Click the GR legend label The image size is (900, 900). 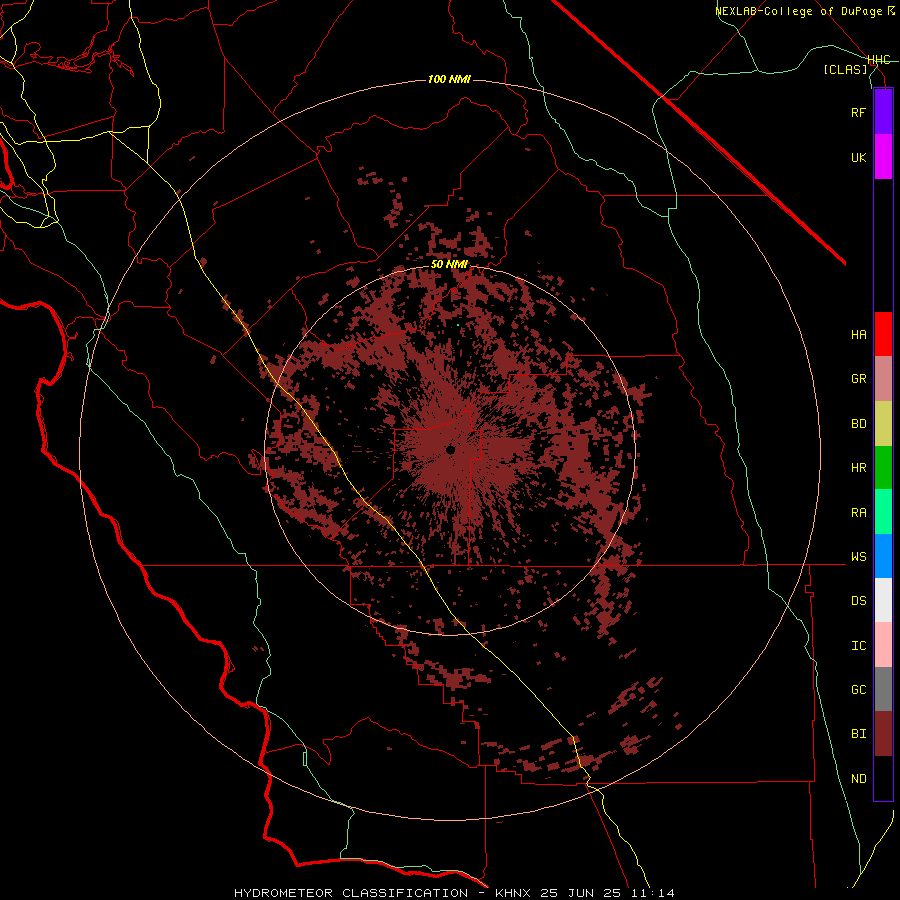tap(858, 379)
